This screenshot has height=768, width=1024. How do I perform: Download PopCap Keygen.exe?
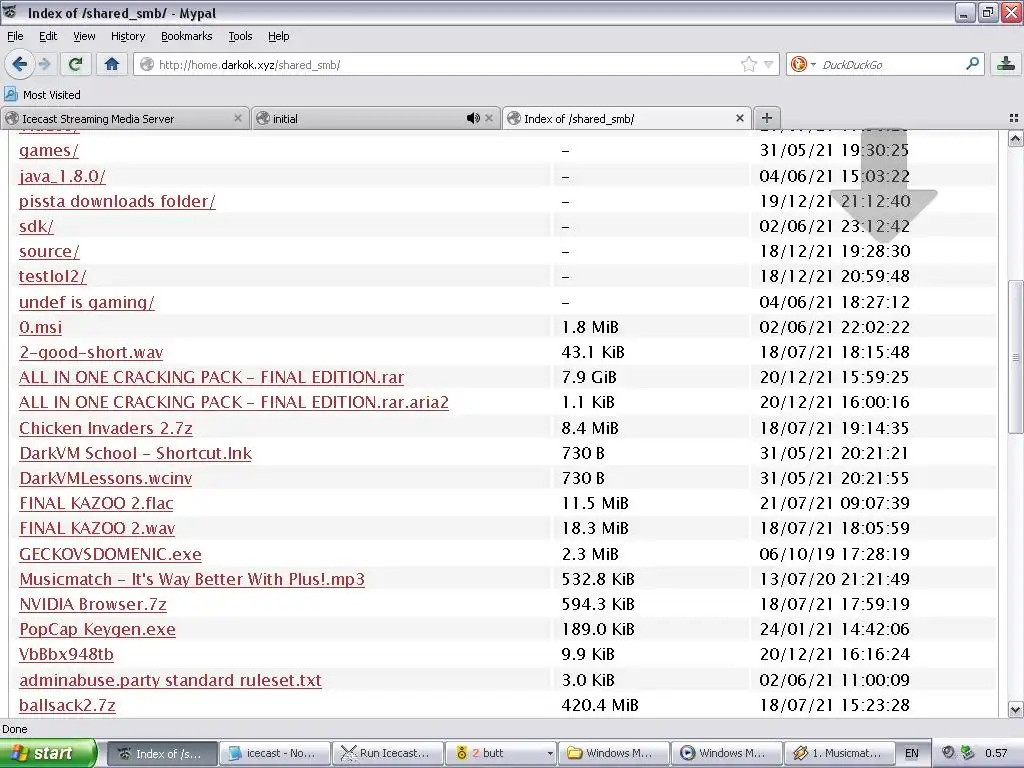coord(97,630)
